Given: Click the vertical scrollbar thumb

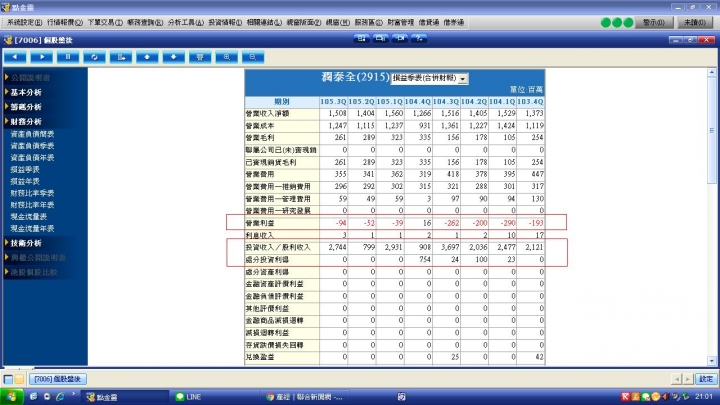Looking at the screenshot, I should point(712,130).
